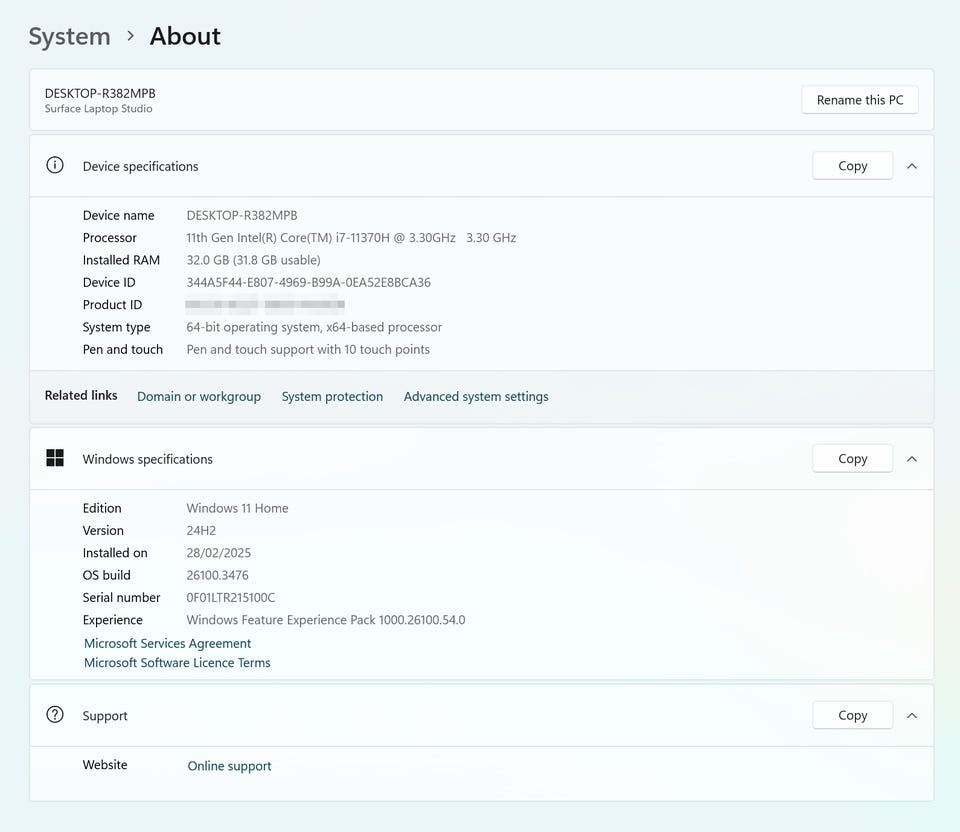Copy the Support section information
Viewport: 960px width, 832px height.
point(852,715)
